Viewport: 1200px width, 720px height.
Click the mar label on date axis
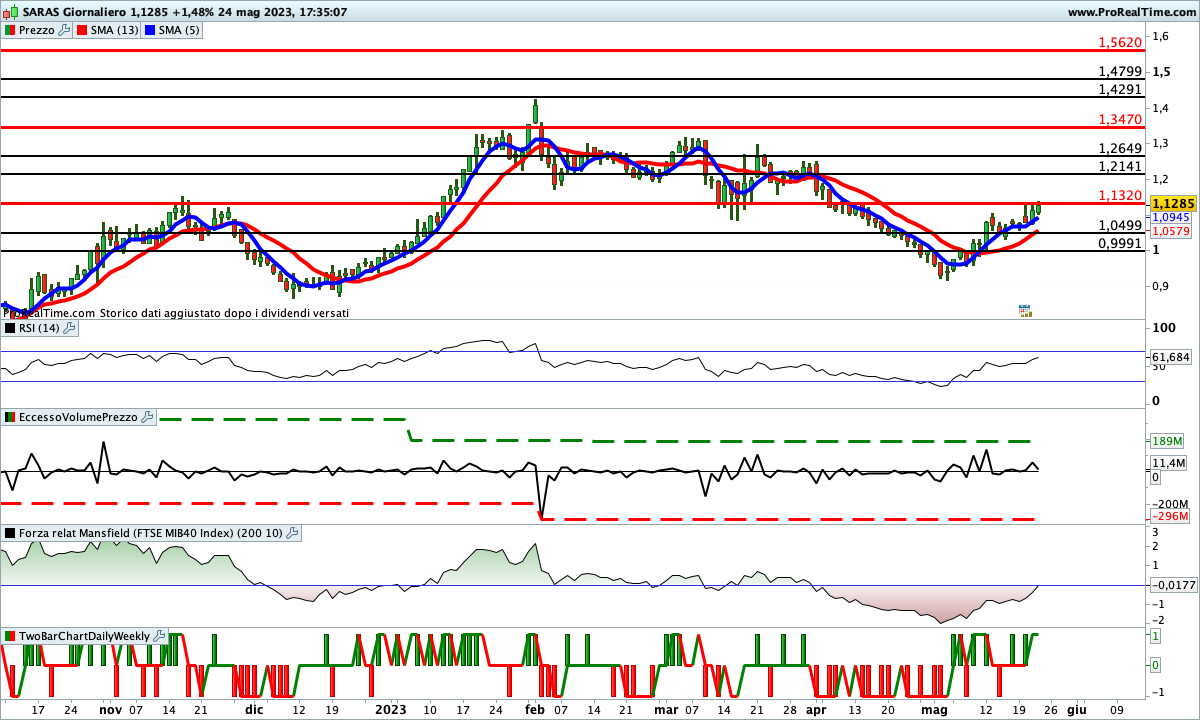(664, 708)
